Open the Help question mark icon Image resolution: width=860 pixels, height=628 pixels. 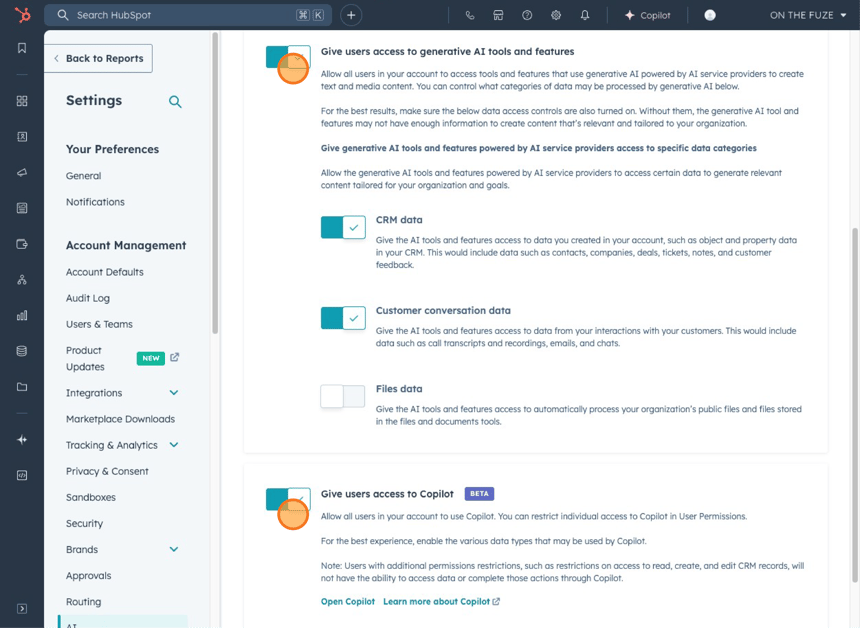(527, 15)
